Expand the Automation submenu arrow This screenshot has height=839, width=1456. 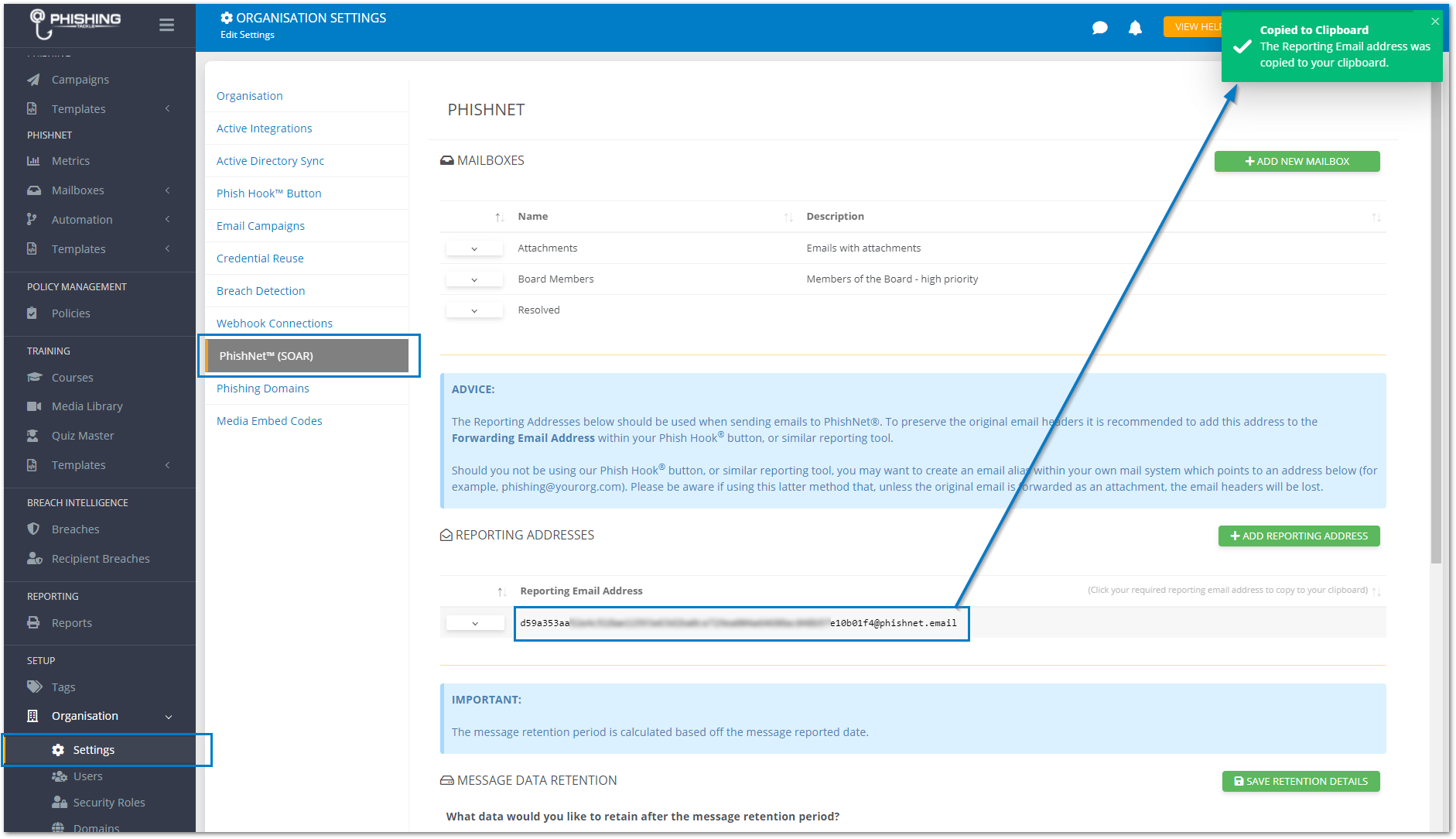(168, 220)
